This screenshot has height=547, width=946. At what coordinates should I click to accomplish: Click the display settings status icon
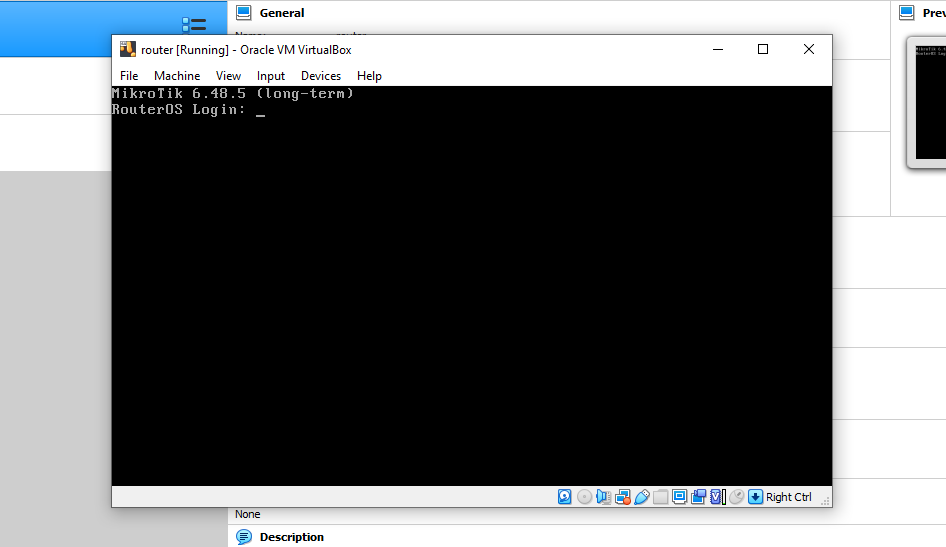click(x=679, y=497)
